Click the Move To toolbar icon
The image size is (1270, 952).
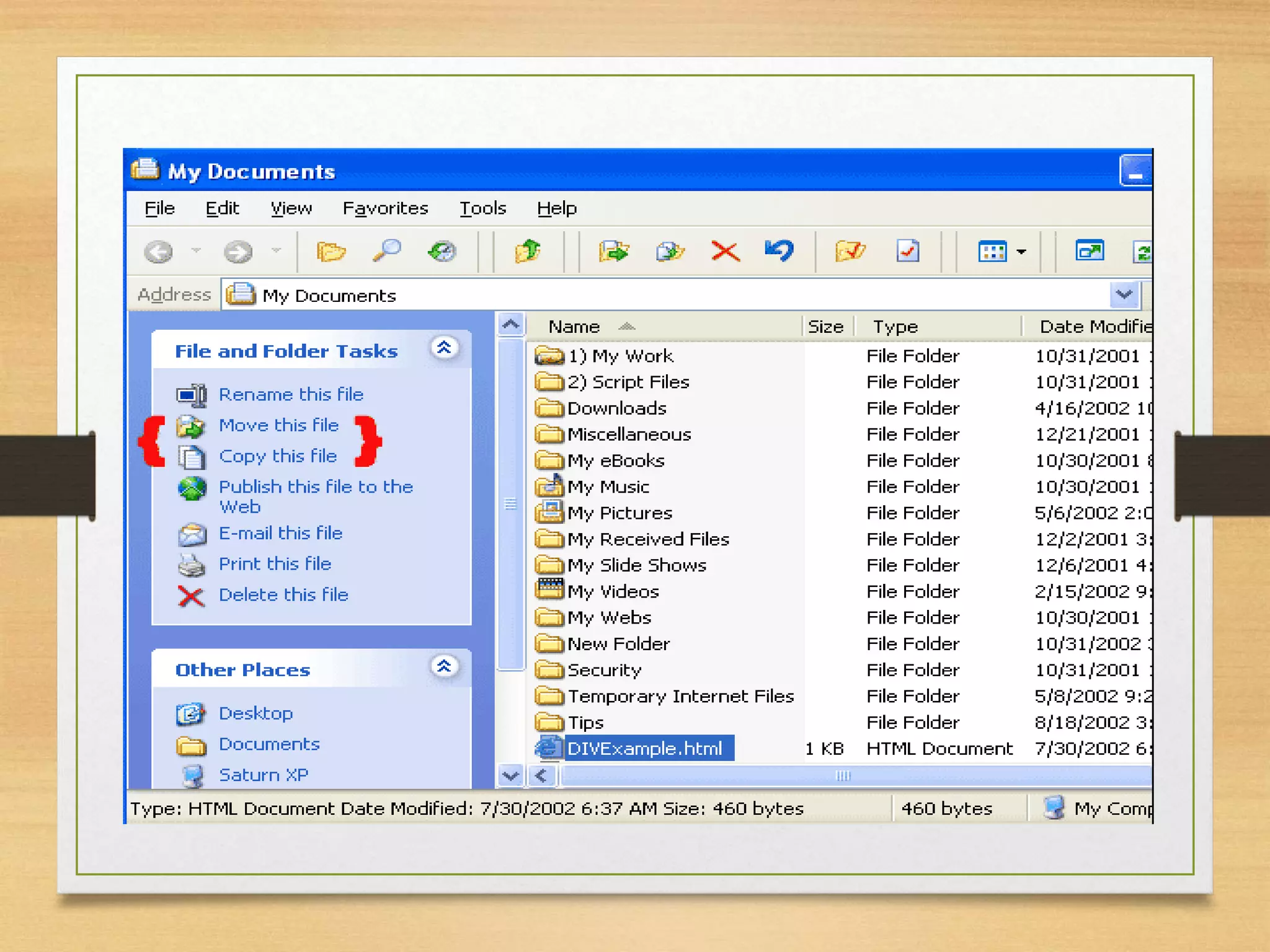[x=613, y=251]
